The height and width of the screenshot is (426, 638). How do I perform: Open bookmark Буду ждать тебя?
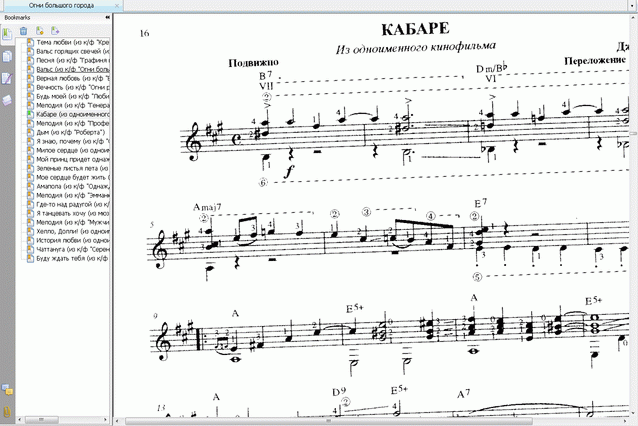pyautogui.click(x=73, y=258)
